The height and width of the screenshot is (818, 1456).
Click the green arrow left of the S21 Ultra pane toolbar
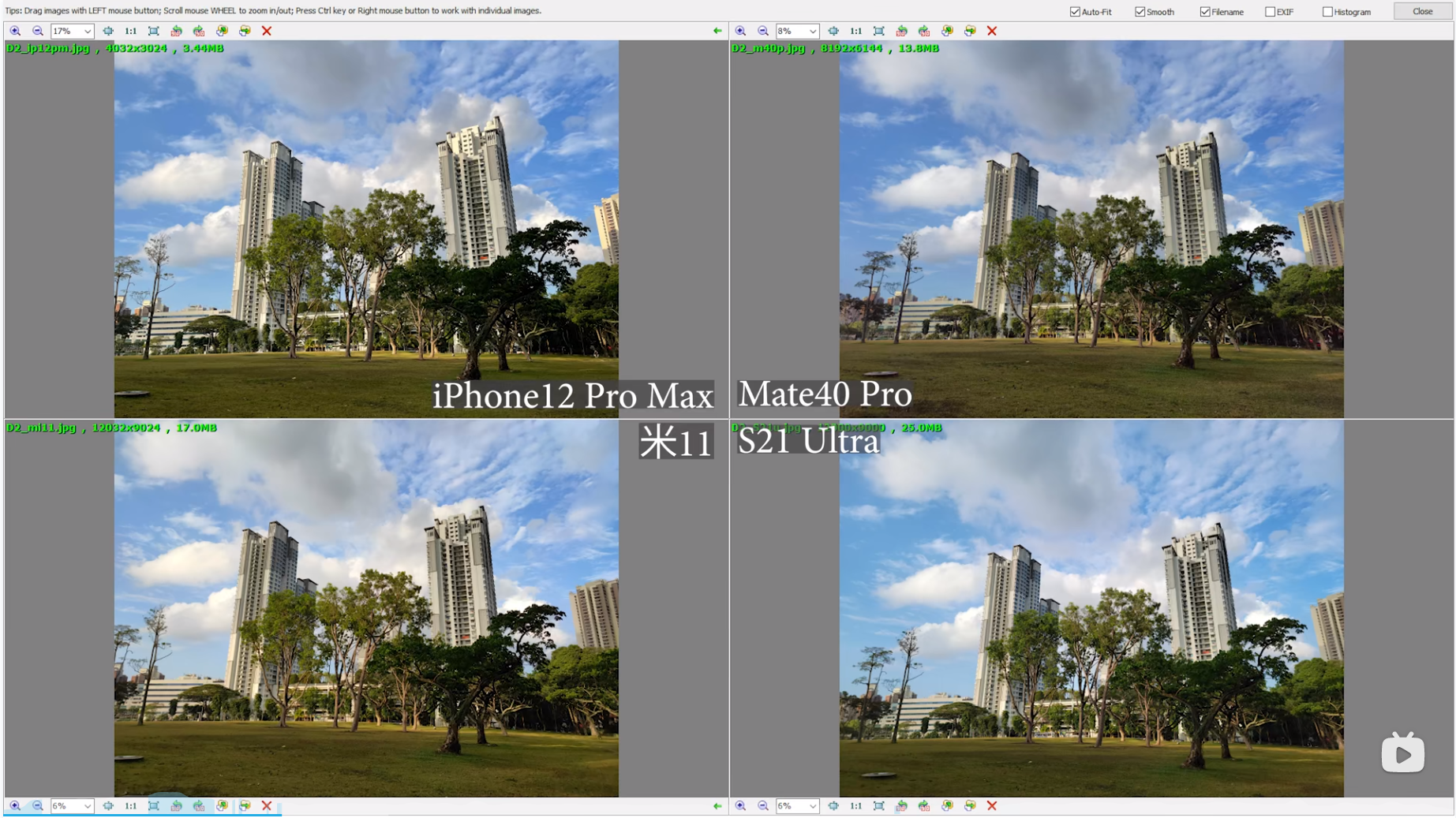(717, 805)
